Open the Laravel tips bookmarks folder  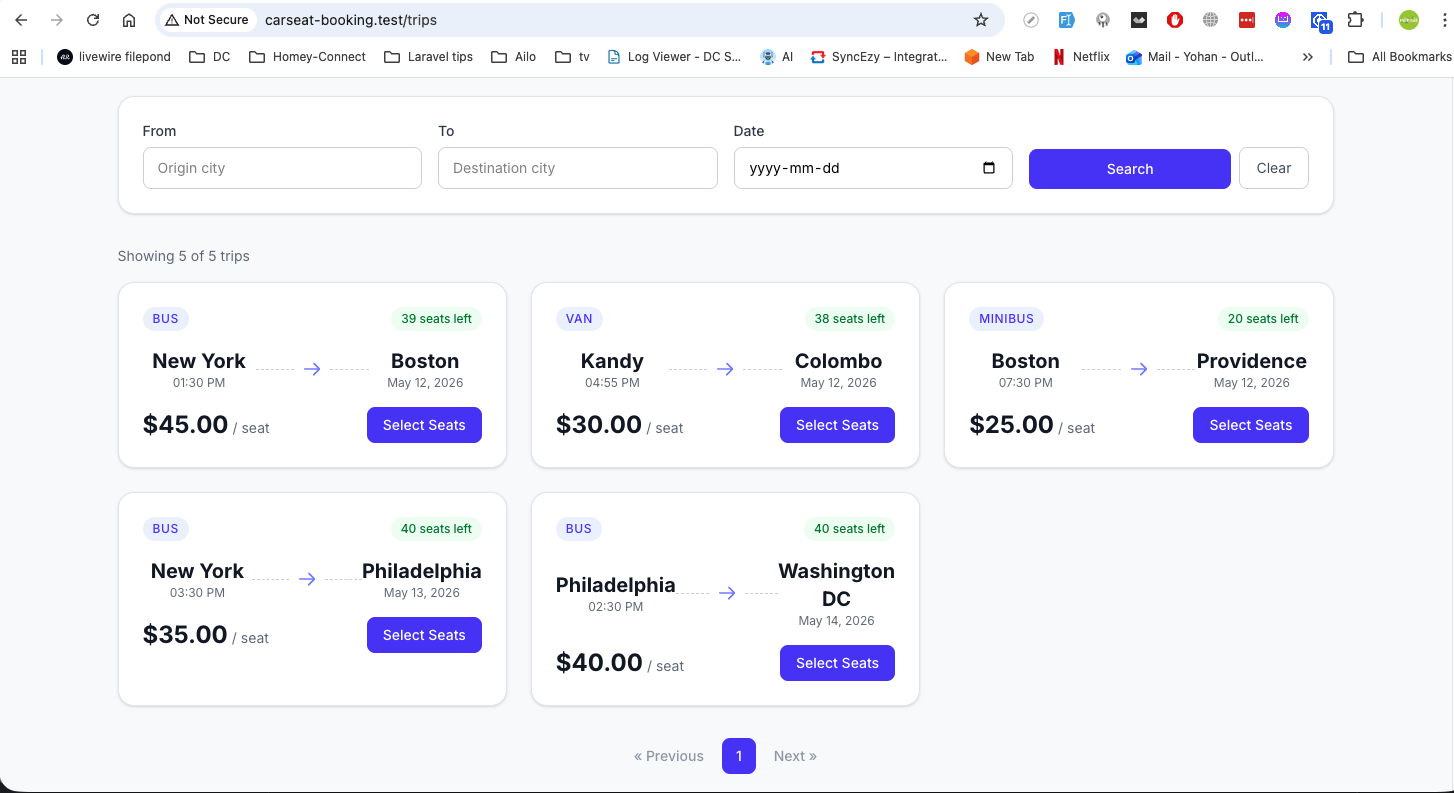click(x=429, y=57)
